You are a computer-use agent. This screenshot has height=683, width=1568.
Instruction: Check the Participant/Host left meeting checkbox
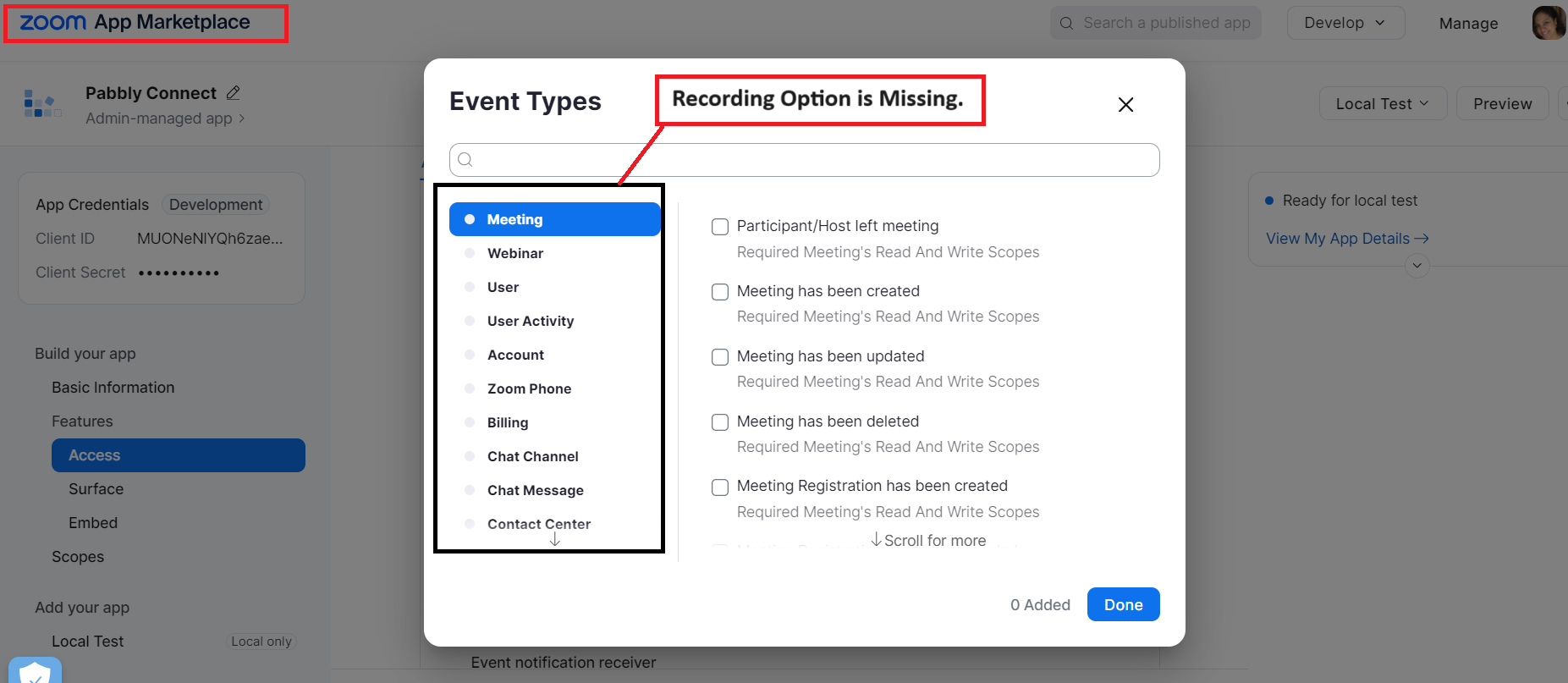(720, 227)
